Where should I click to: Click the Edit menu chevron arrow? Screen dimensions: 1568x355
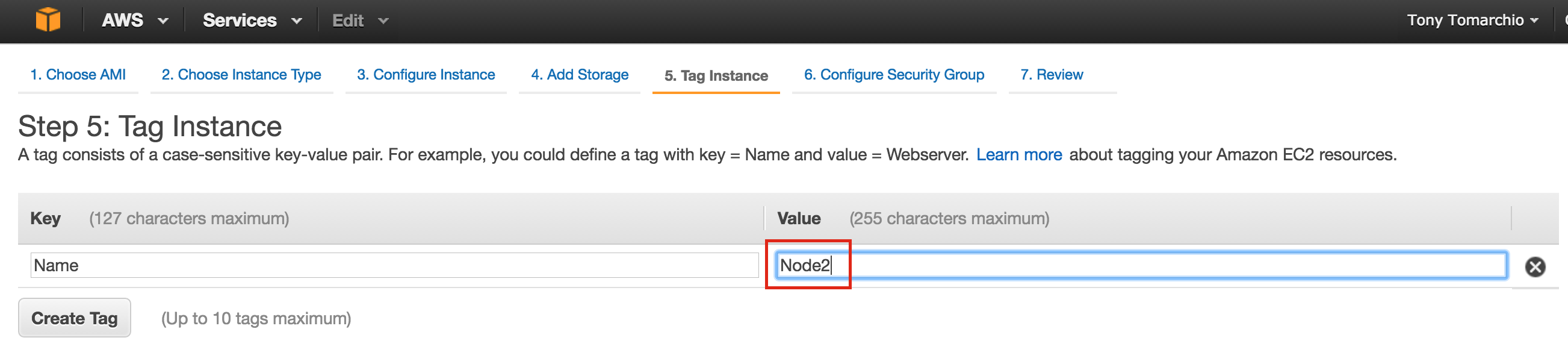pyautogui.click(x=383, y=21)
